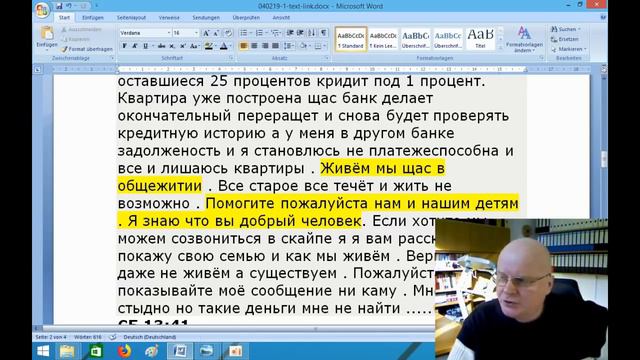This screenshot has height=360, width=640.
Task: Click the Save icon in quick access toolbar
Action: [x=60, y=6]
